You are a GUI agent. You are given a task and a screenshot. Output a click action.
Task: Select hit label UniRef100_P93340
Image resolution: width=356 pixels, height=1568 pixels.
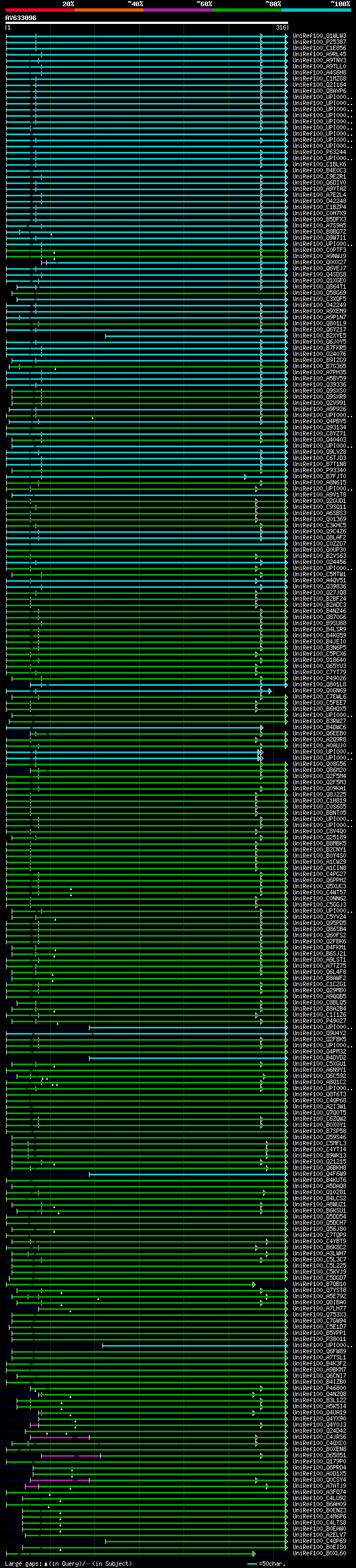point(319,470)
